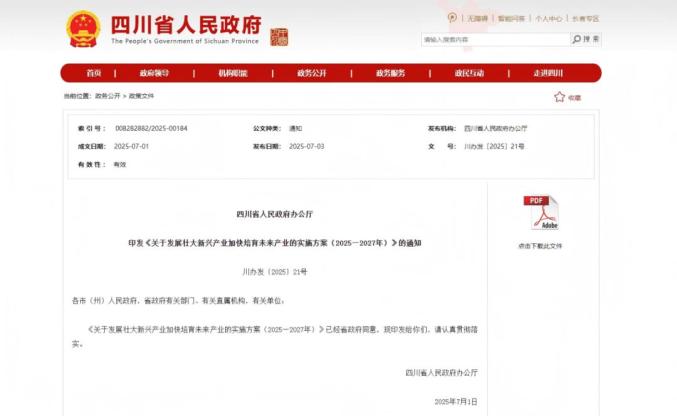
Task: Select 政民互动 in the red navbar
Action: (x=469, y=73)
